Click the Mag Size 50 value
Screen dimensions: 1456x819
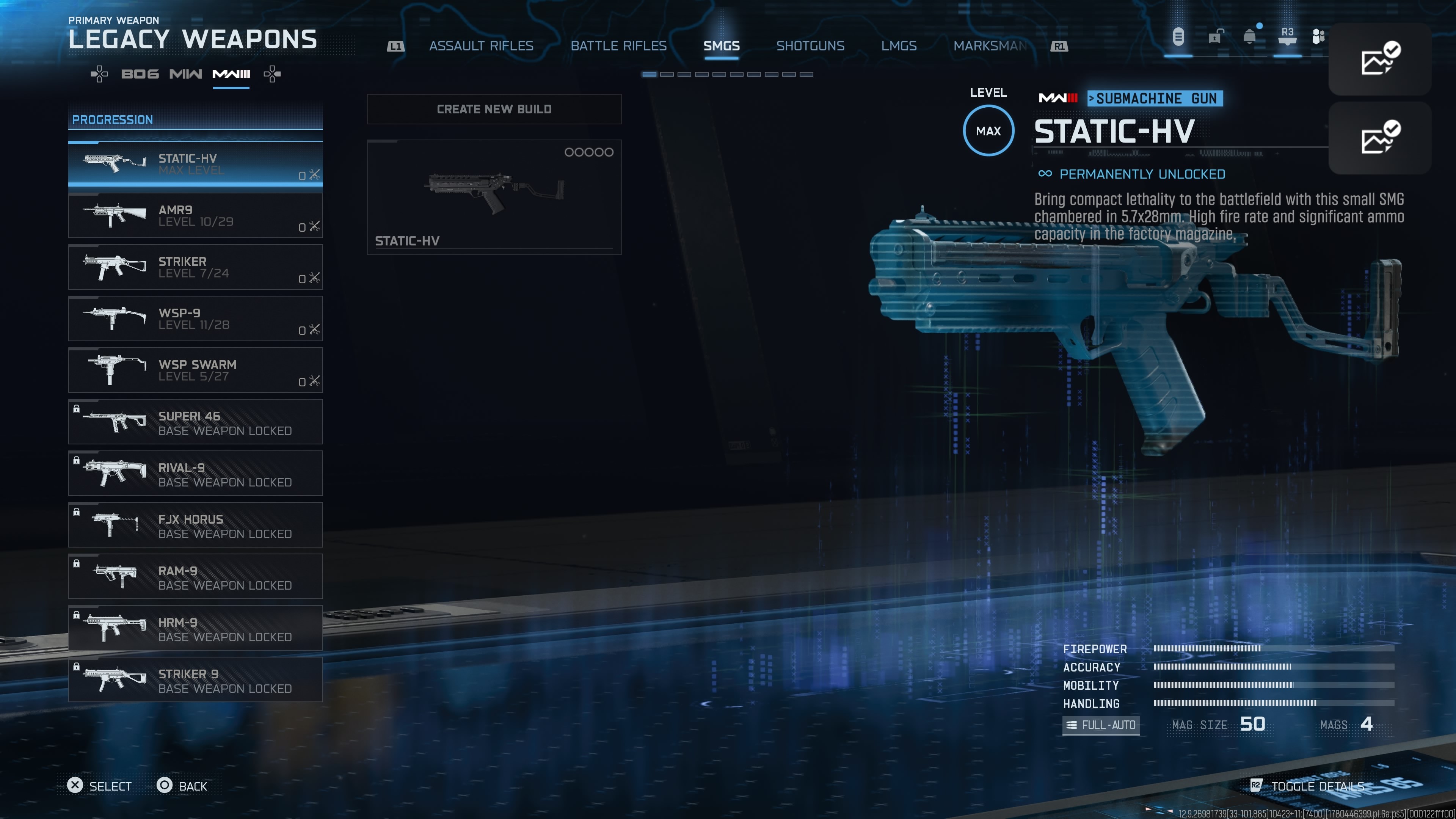click(1252, 724)
